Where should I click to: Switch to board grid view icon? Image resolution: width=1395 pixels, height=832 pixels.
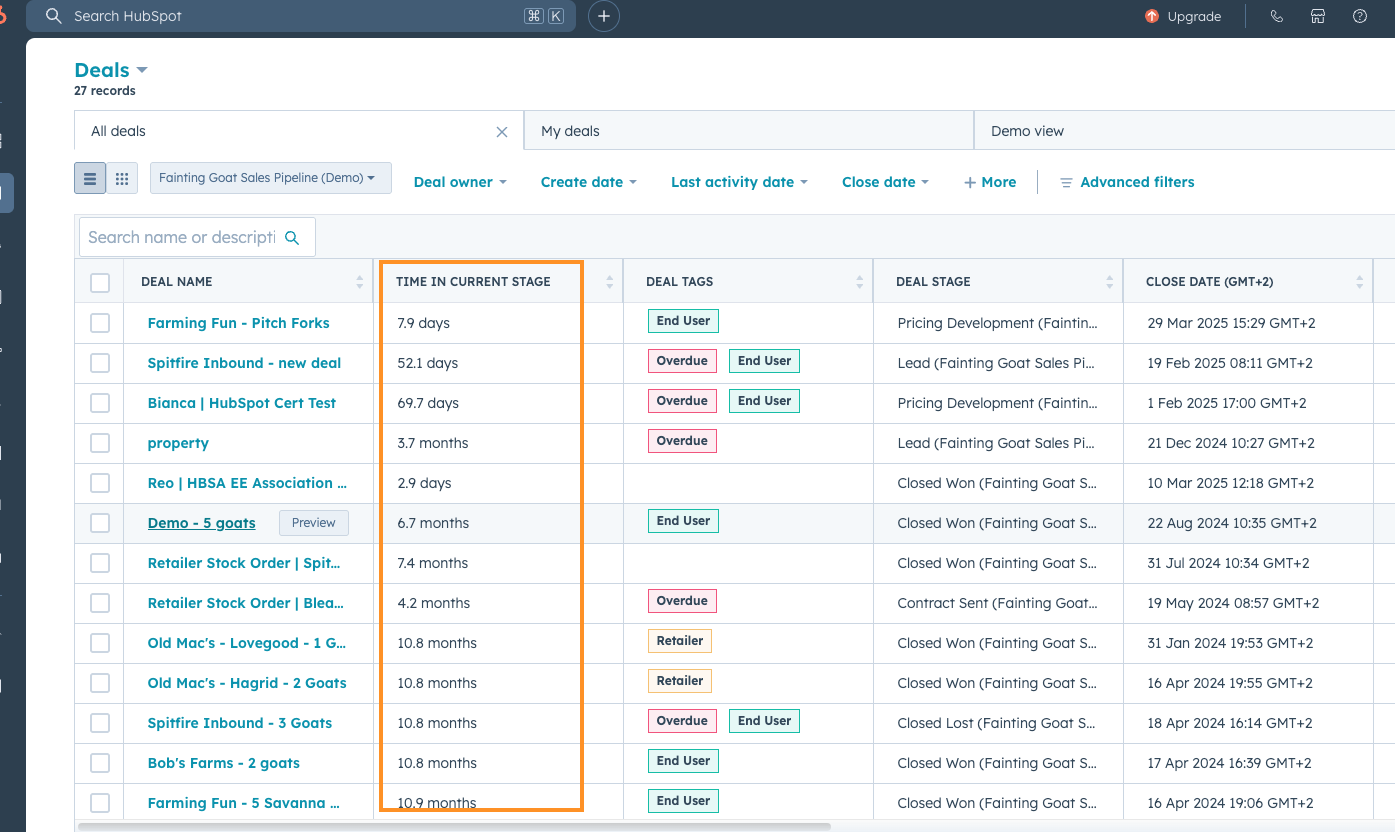coord(122,179)
